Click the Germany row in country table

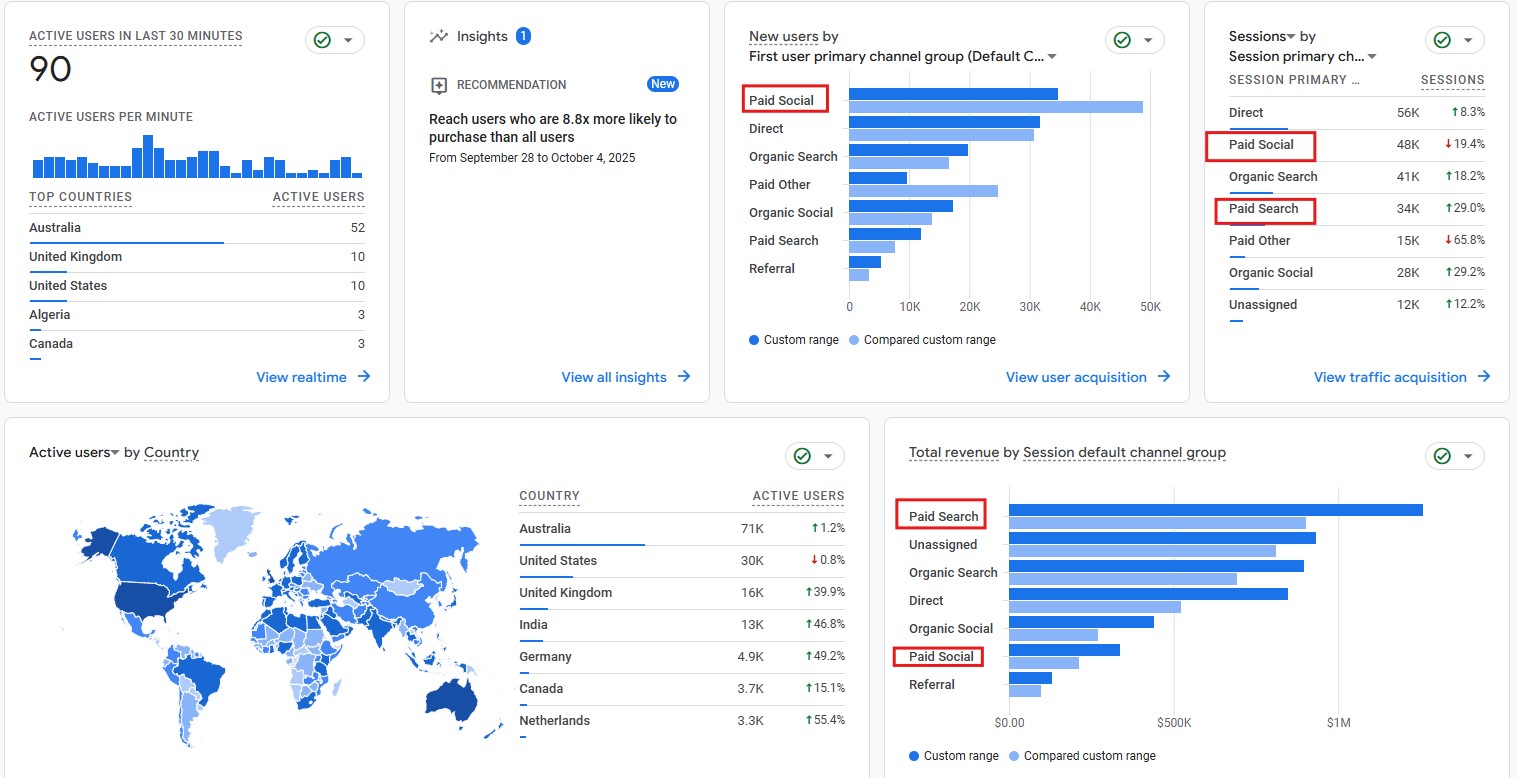pyautogui.click(x=682, y=657)
